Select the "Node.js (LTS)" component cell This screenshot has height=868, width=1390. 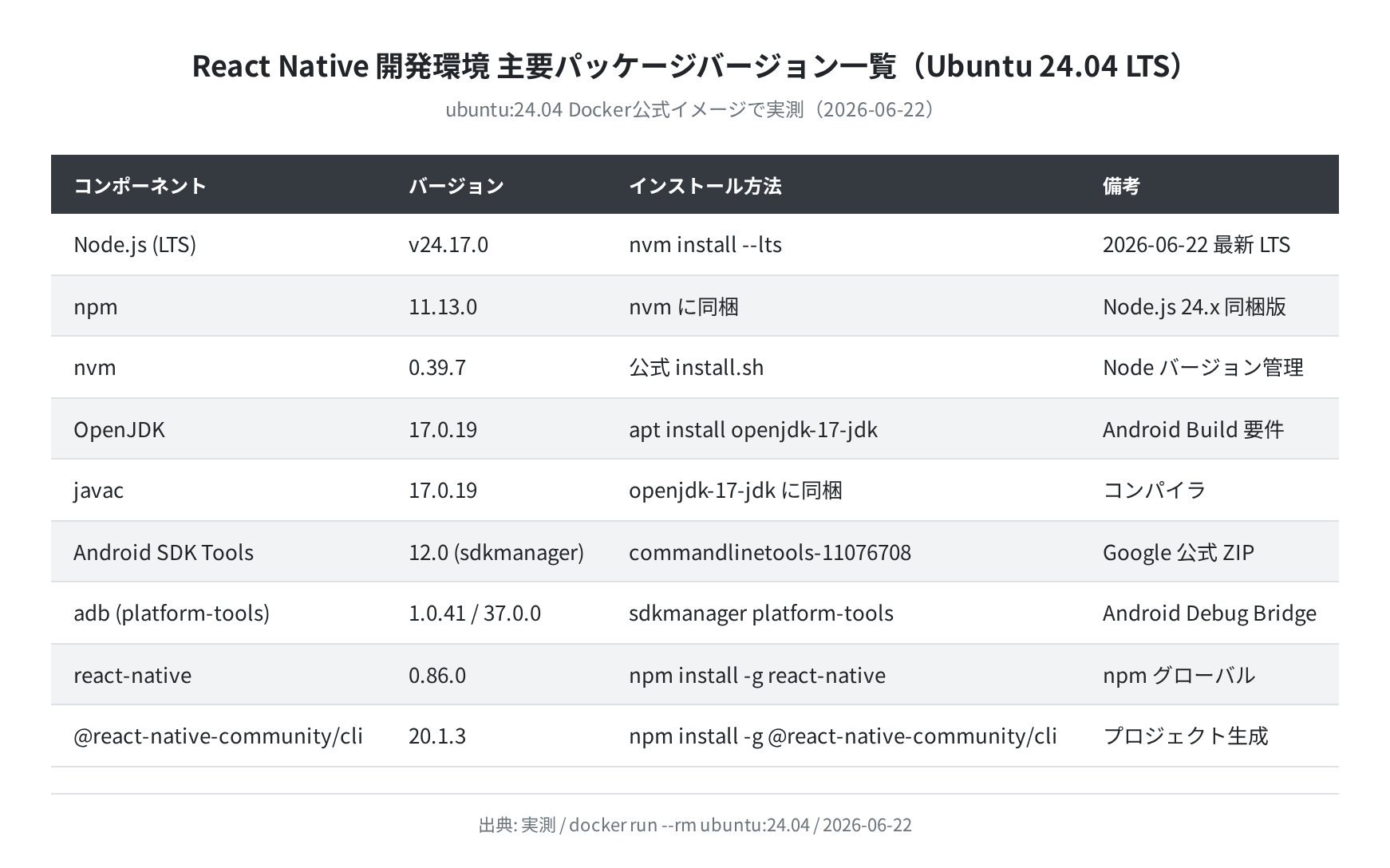pos(135,245)
